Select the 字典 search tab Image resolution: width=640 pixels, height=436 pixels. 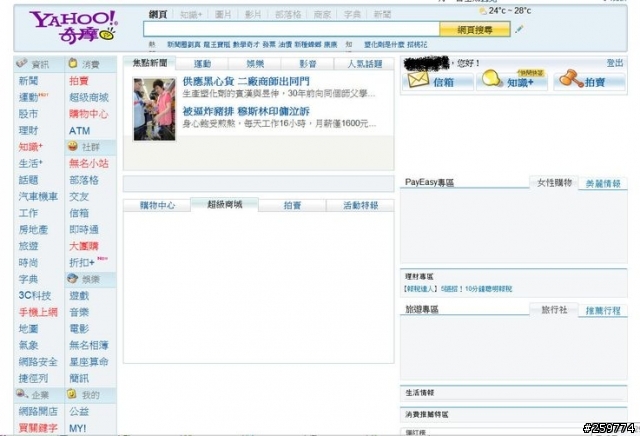pyautogui.click(x=352, y=15)
